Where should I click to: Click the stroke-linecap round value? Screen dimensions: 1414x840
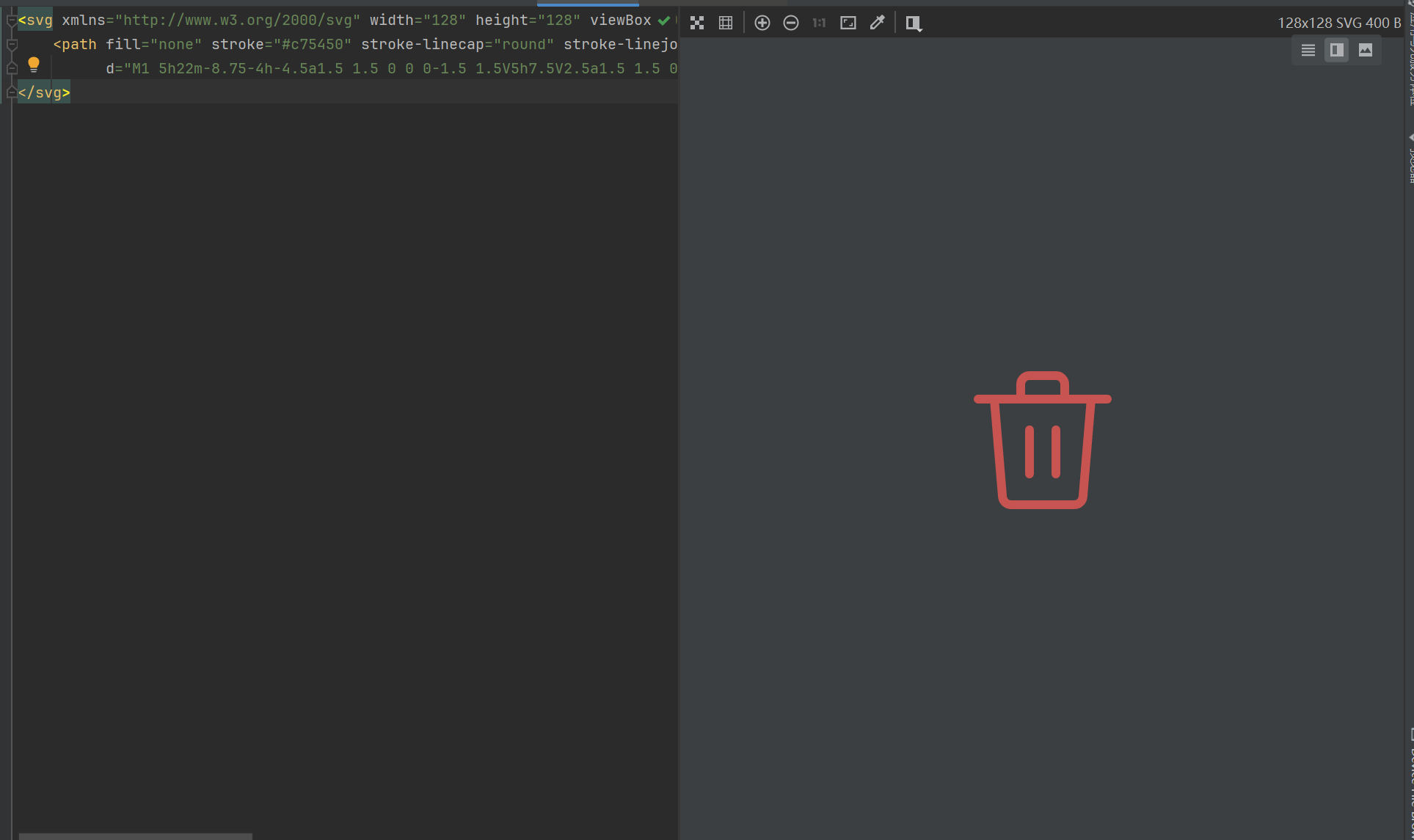point(524,45)
